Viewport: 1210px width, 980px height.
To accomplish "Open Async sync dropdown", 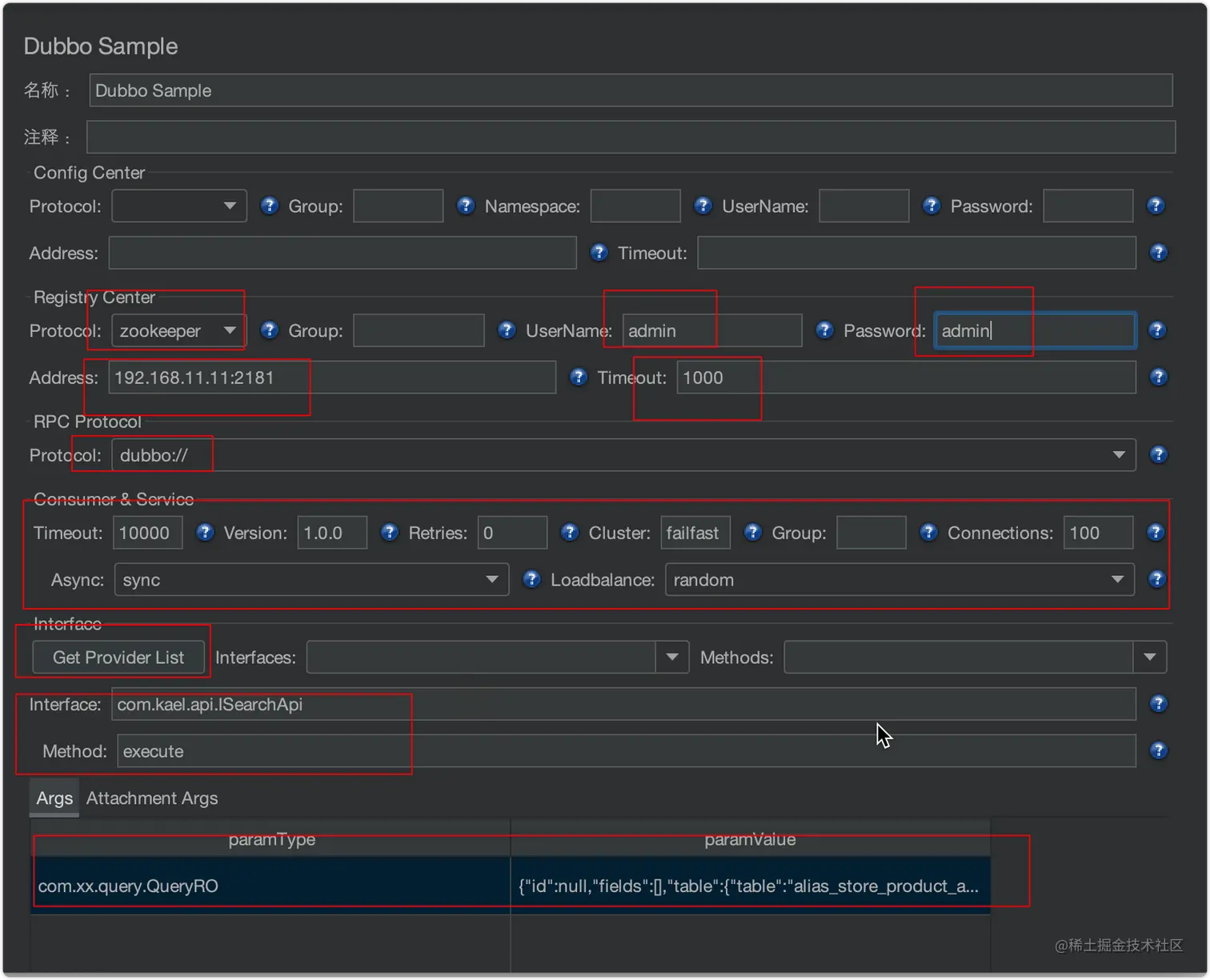I will [x=311, y=579].
